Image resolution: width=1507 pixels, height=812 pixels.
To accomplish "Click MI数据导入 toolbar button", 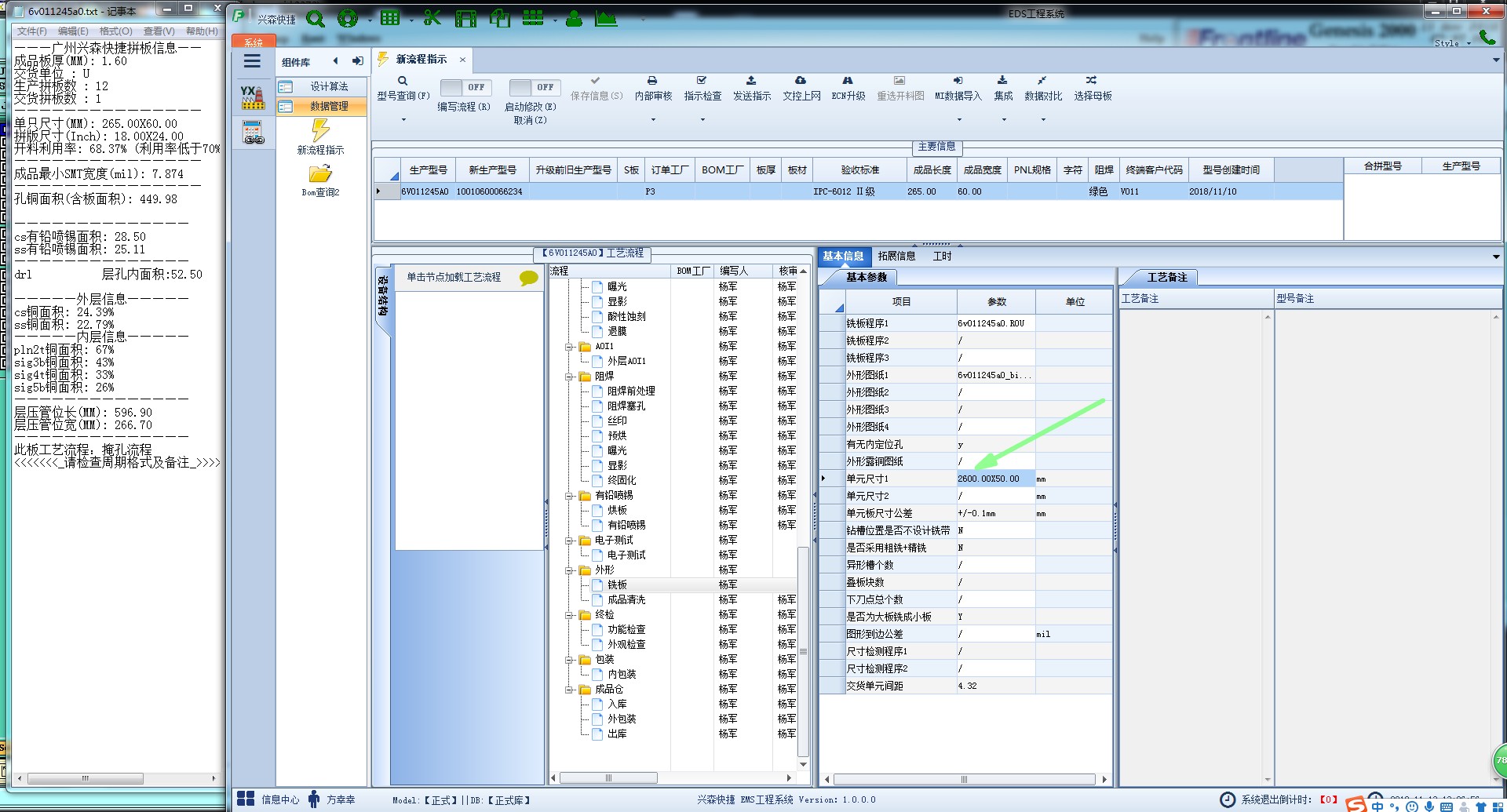I will [x=958, y=89].
